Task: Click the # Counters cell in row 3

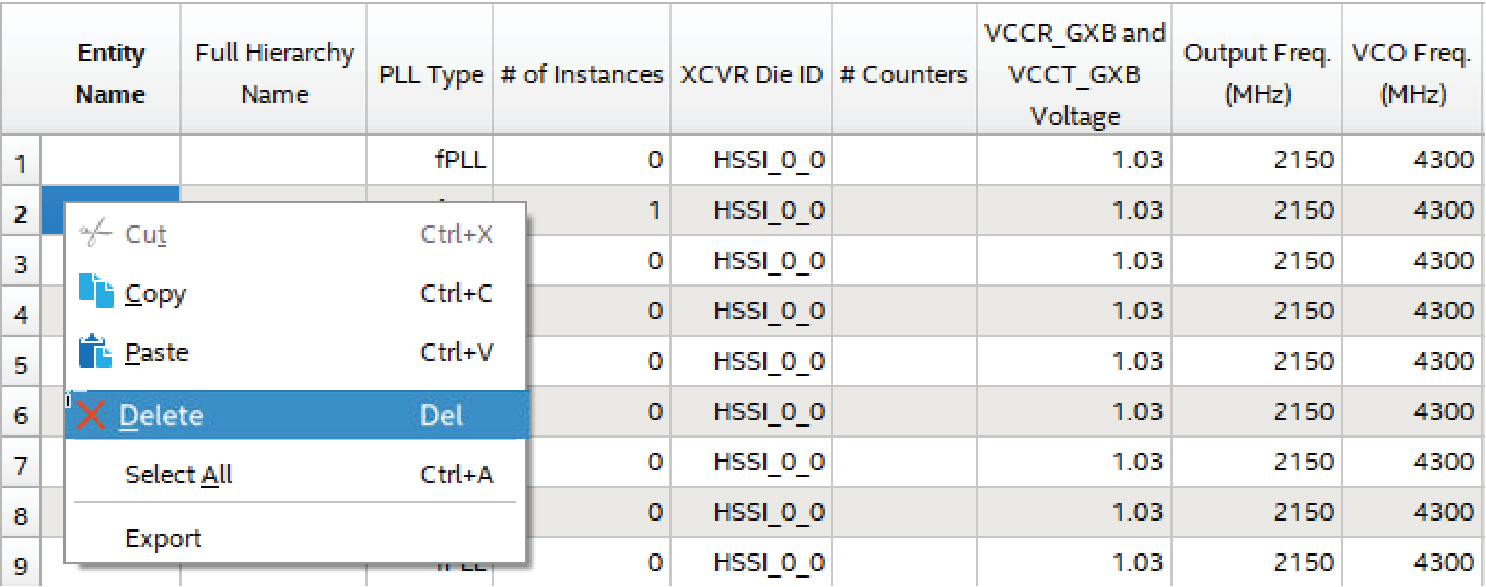Action: tap(904, 261)
